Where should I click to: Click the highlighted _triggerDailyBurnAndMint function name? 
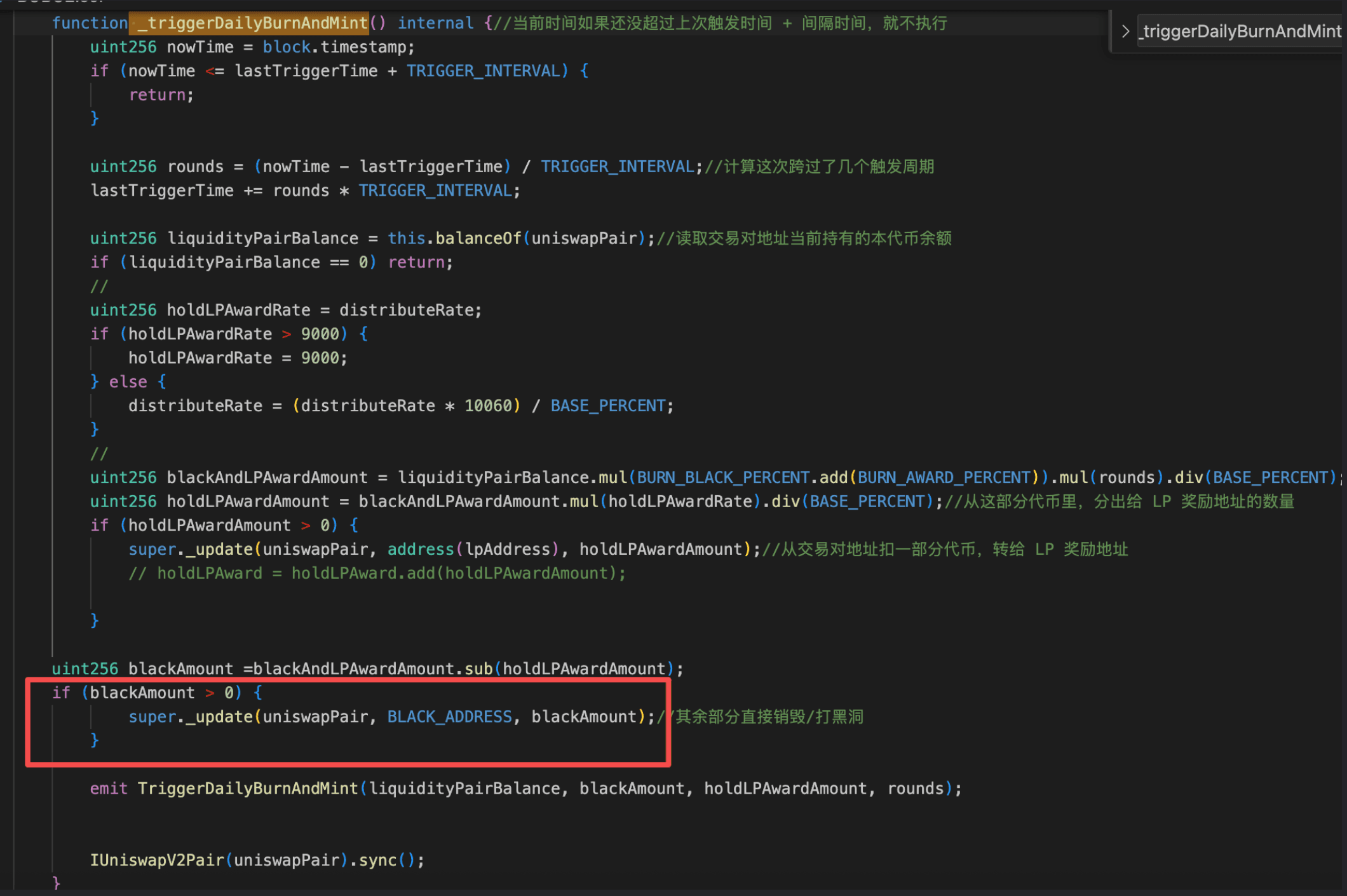coord(250,24)
